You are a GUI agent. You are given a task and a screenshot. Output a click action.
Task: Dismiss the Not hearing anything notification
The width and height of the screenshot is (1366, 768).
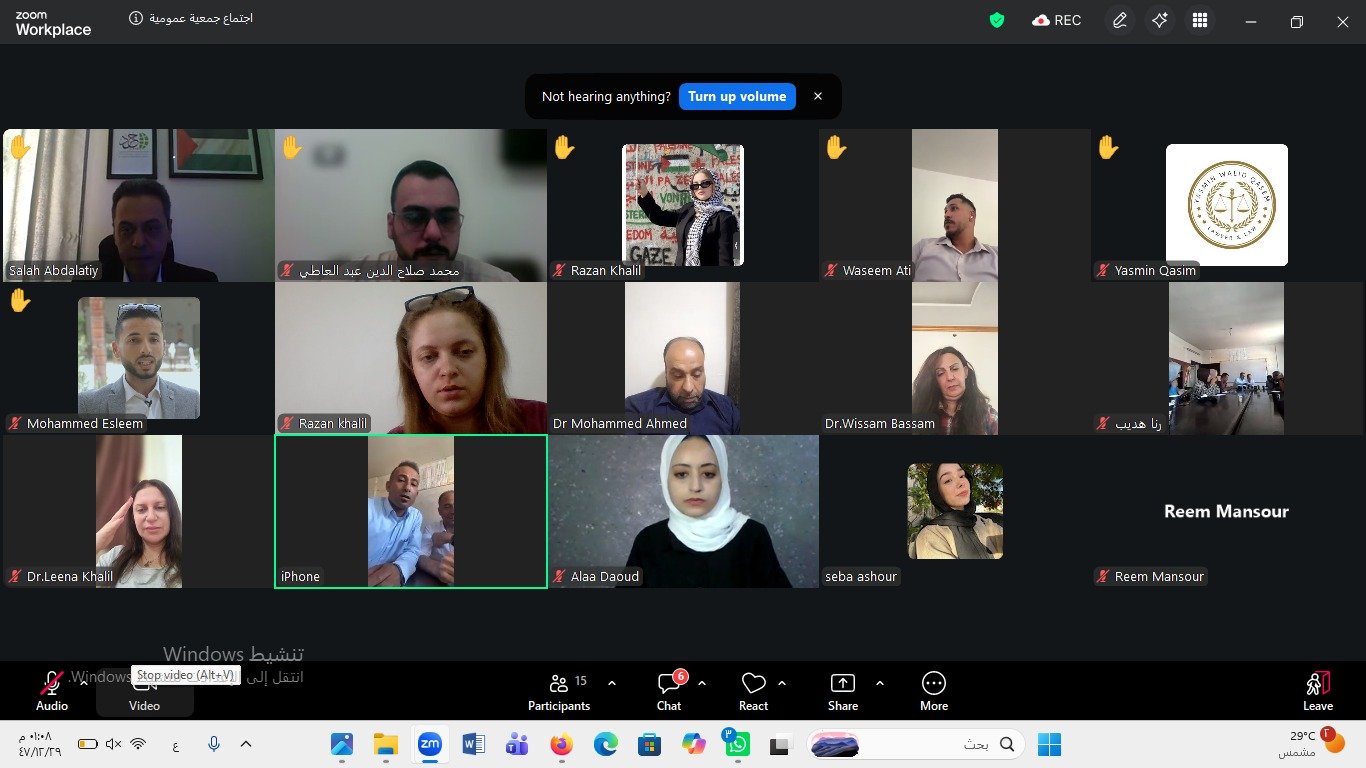(x=818, y=96)
